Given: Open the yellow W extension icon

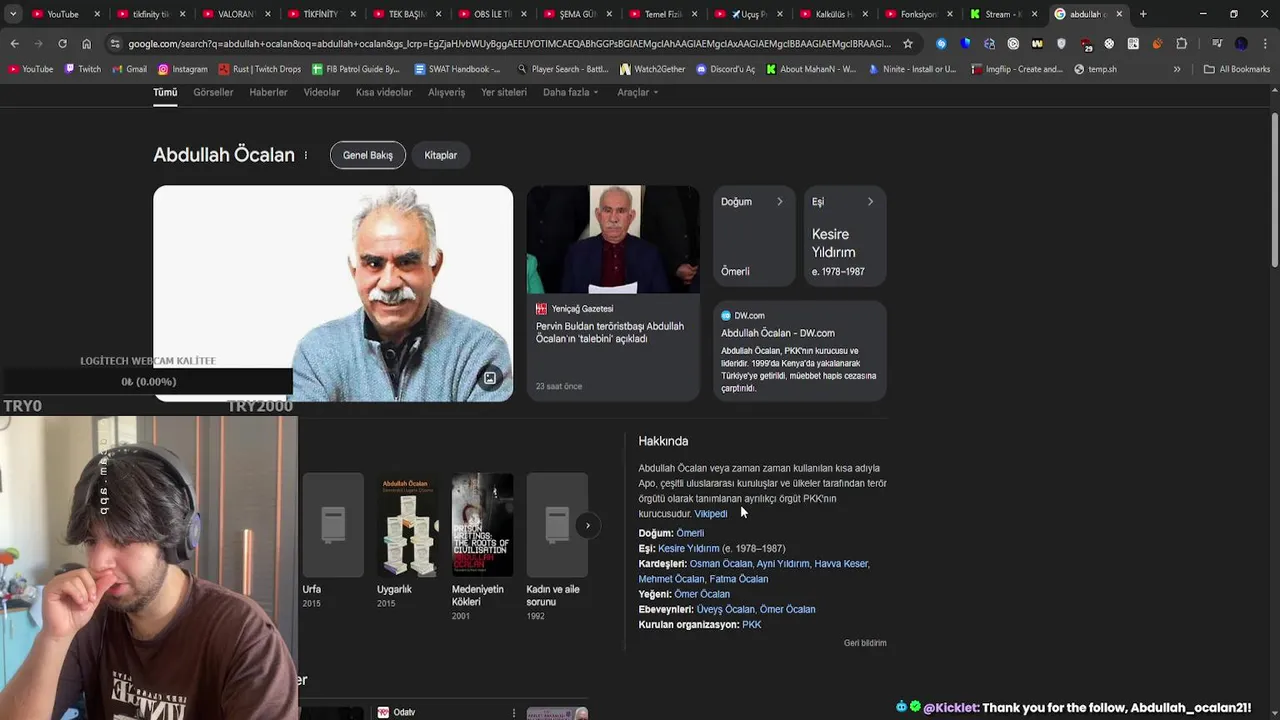Looking at the screenshot, I should click(x=1037, y=44).
